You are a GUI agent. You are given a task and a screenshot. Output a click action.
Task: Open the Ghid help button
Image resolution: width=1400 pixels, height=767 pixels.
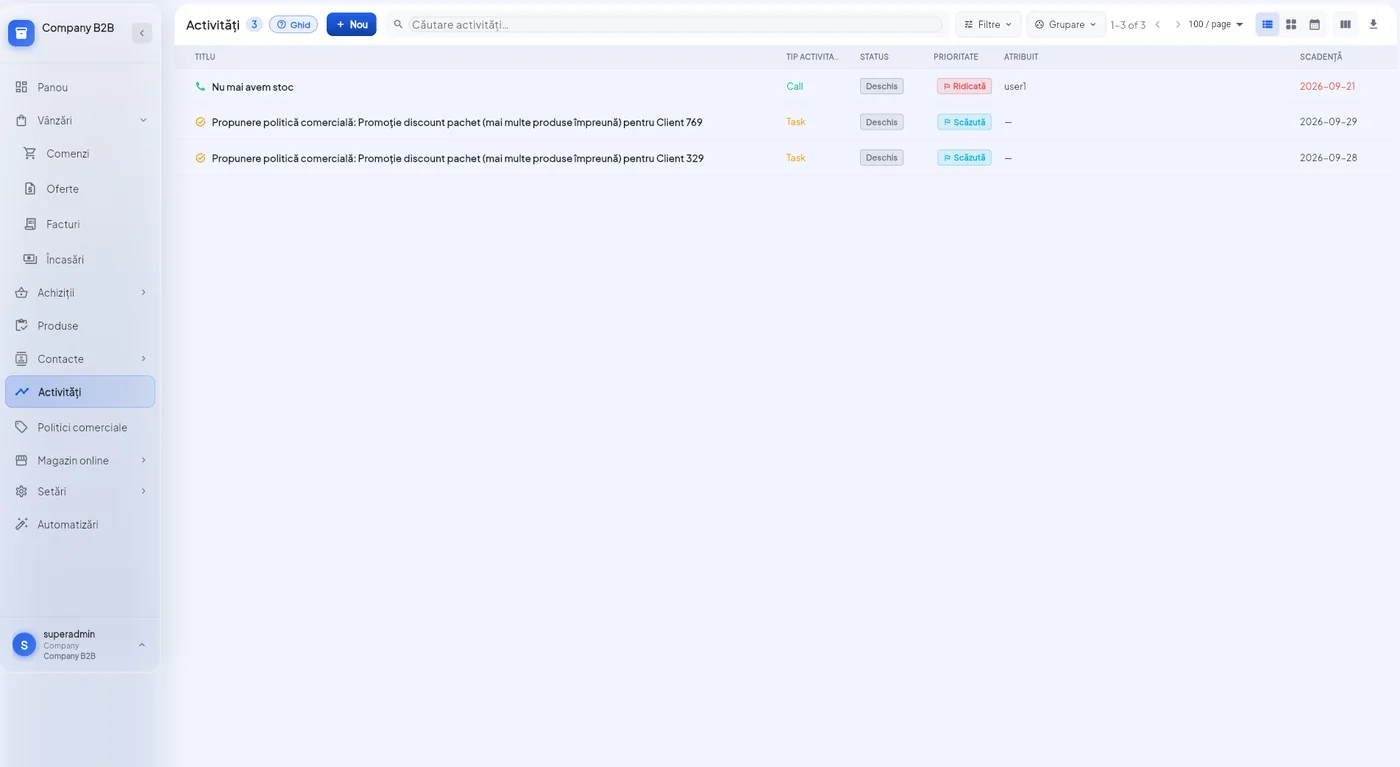pyautogui.click(x=293, y=24)
